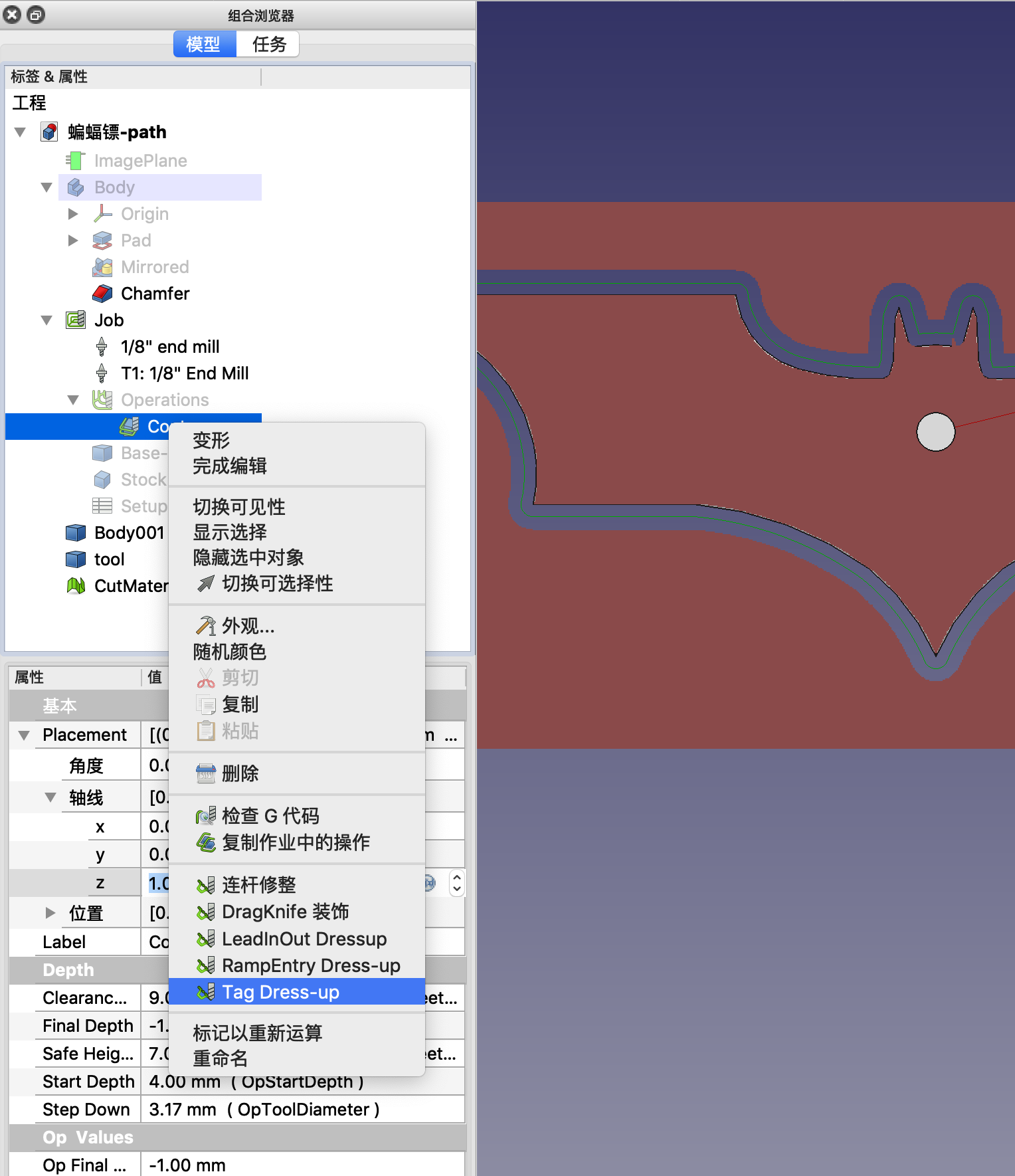Expand the Pad tree node
The width and height of the screenshot is (1015, 1176).
tap(73, 241)
